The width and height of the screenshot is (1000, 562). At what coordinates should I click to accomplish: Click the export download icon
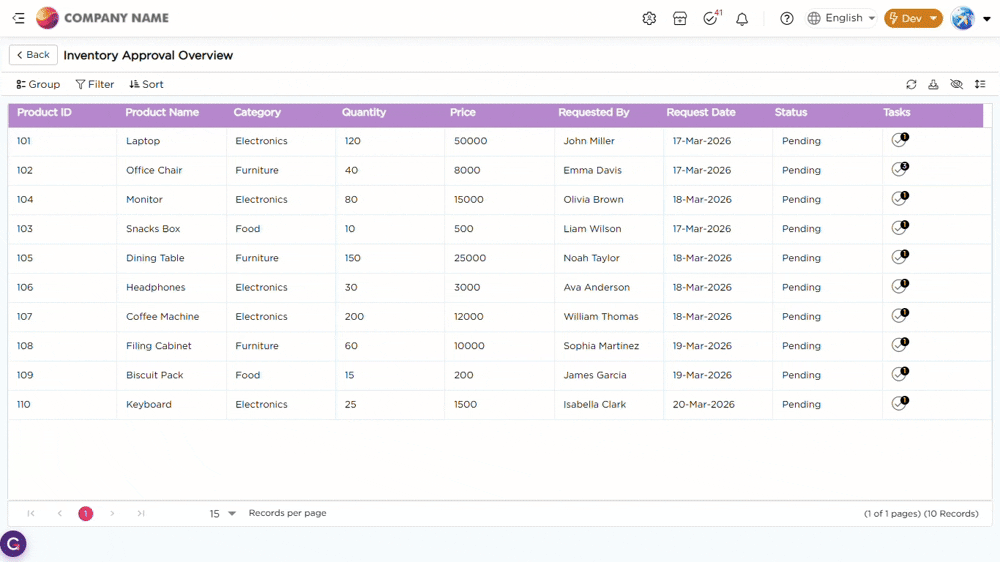pyautogui.click(x=933, y=85)
